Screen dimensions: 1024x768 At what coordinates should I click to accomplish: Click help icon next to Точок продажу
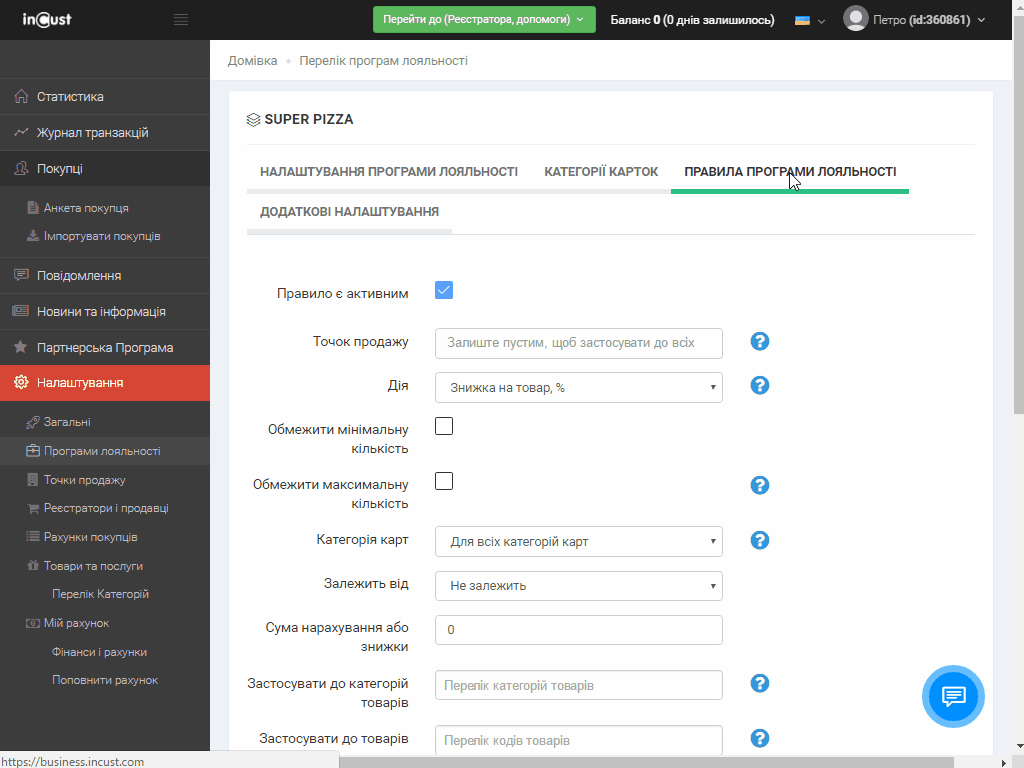click(x=759, y=342)
